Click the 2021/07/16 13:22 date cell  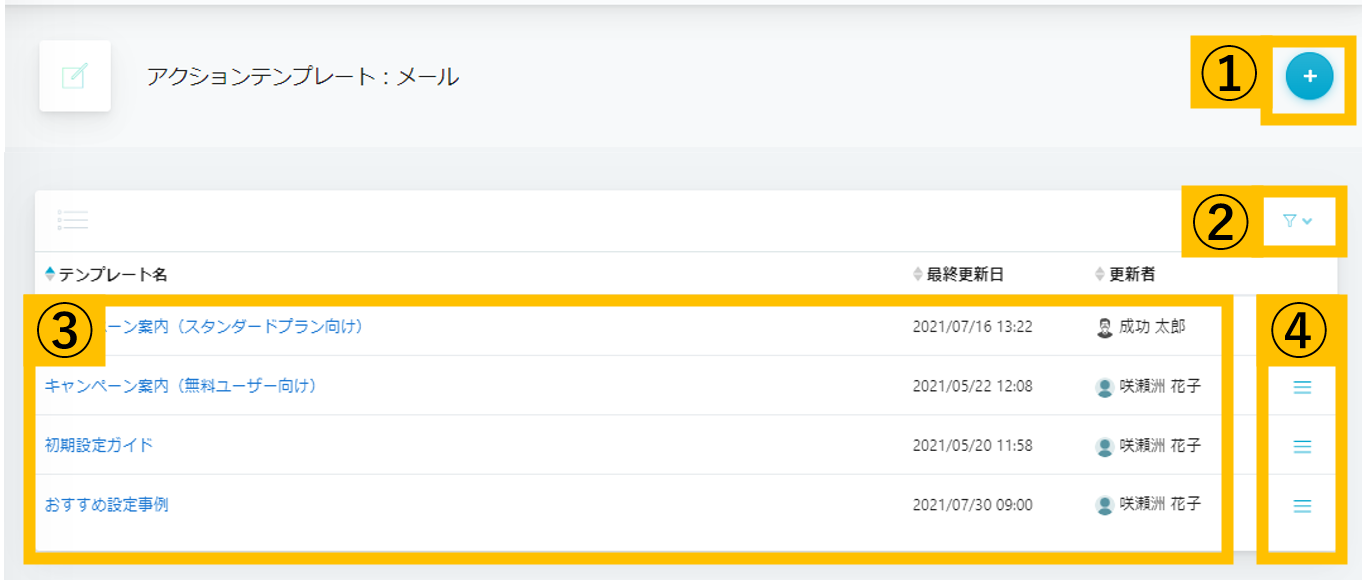pyautogui.click(x=973, y=327)
